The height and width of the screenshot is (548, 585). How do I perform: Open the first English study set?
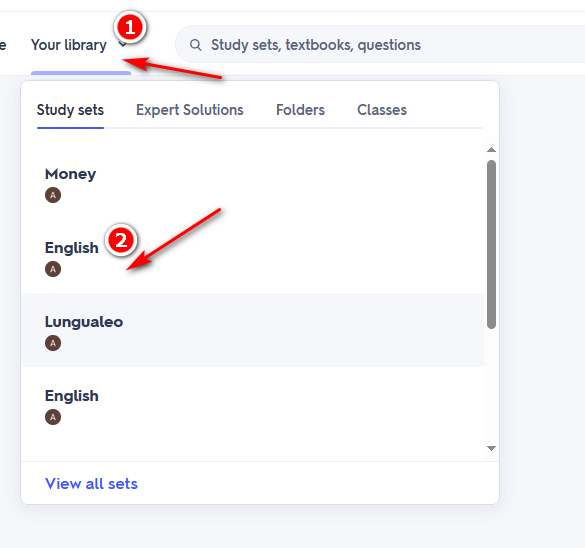tap(252, 256)
